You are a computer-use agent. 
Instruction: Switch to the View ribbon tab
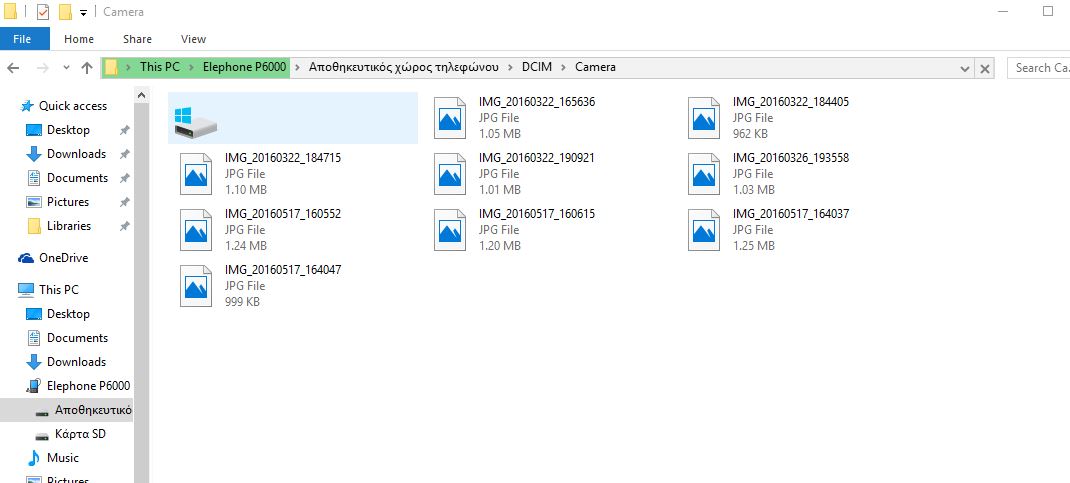point(193,39)
